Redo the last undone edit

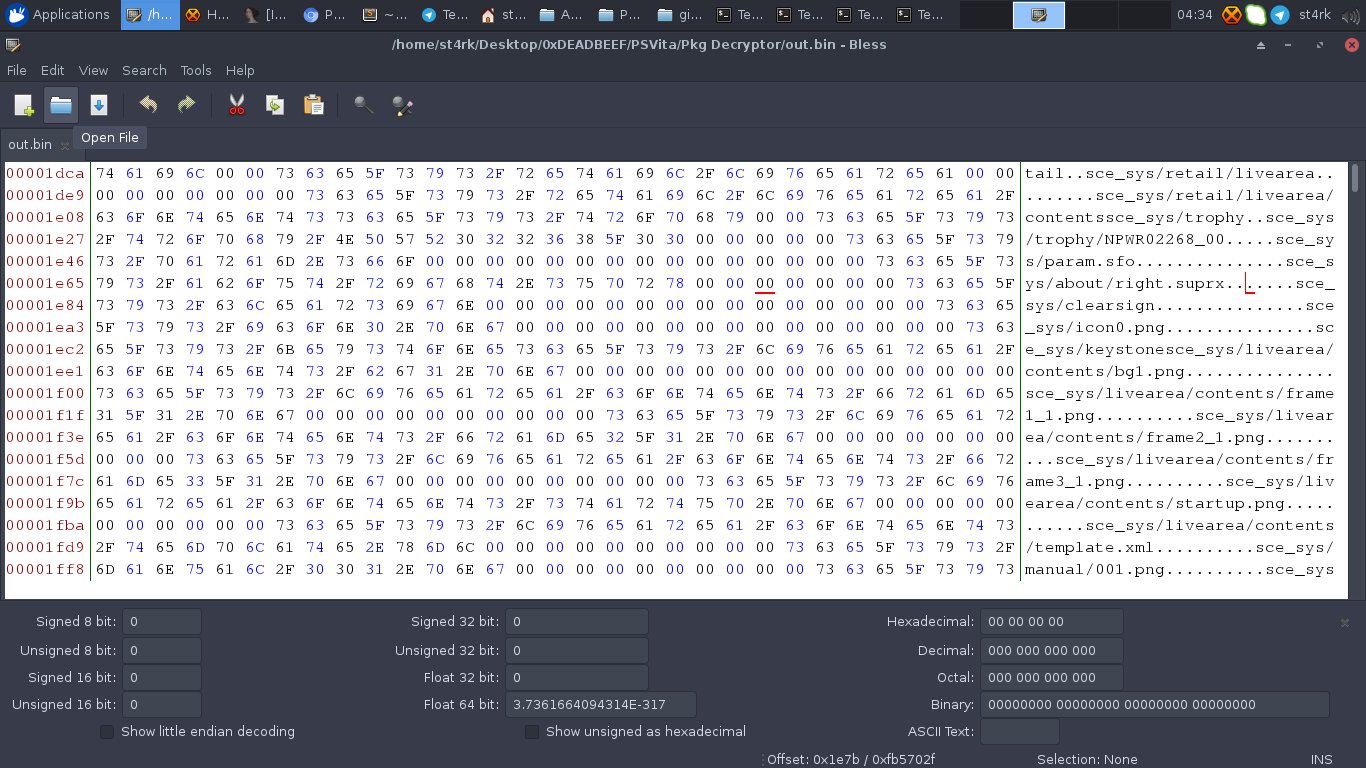pos(186,105)
